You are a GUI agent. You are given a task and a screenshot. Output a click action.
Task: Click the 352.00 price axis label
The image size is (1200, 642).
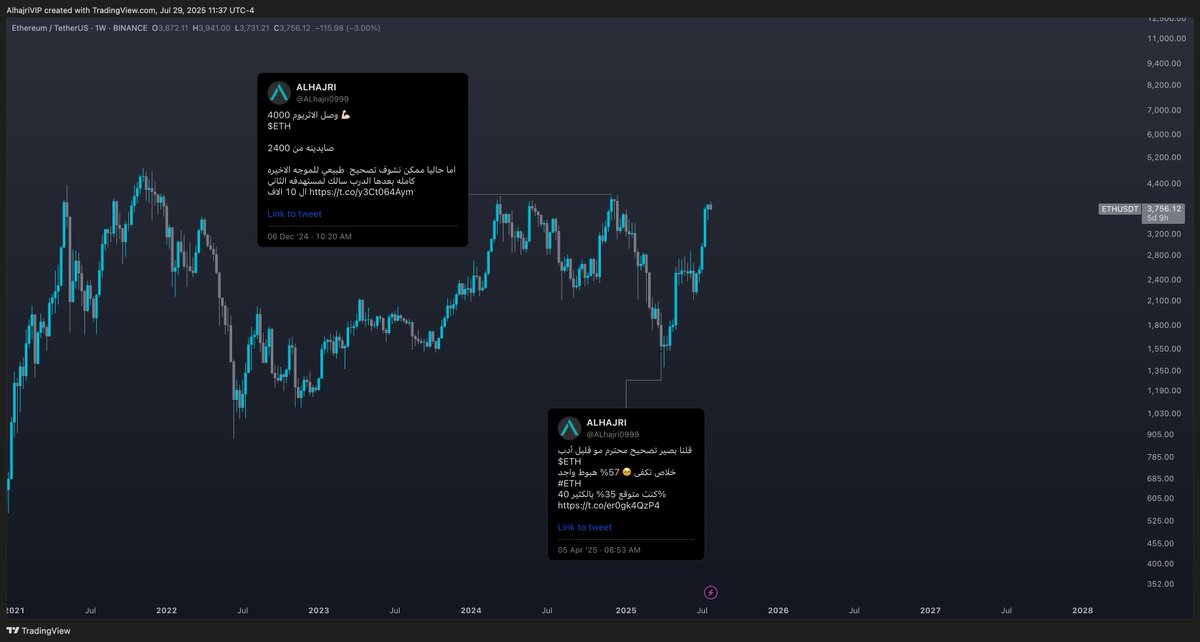[1160, 584]
